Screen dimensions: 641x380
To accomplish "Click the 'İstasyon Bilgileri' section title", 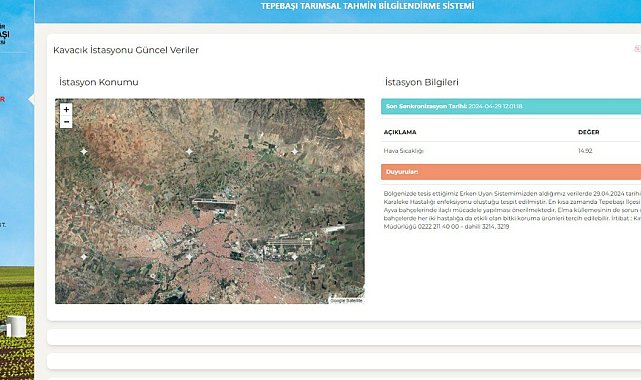I will point(421,82).
